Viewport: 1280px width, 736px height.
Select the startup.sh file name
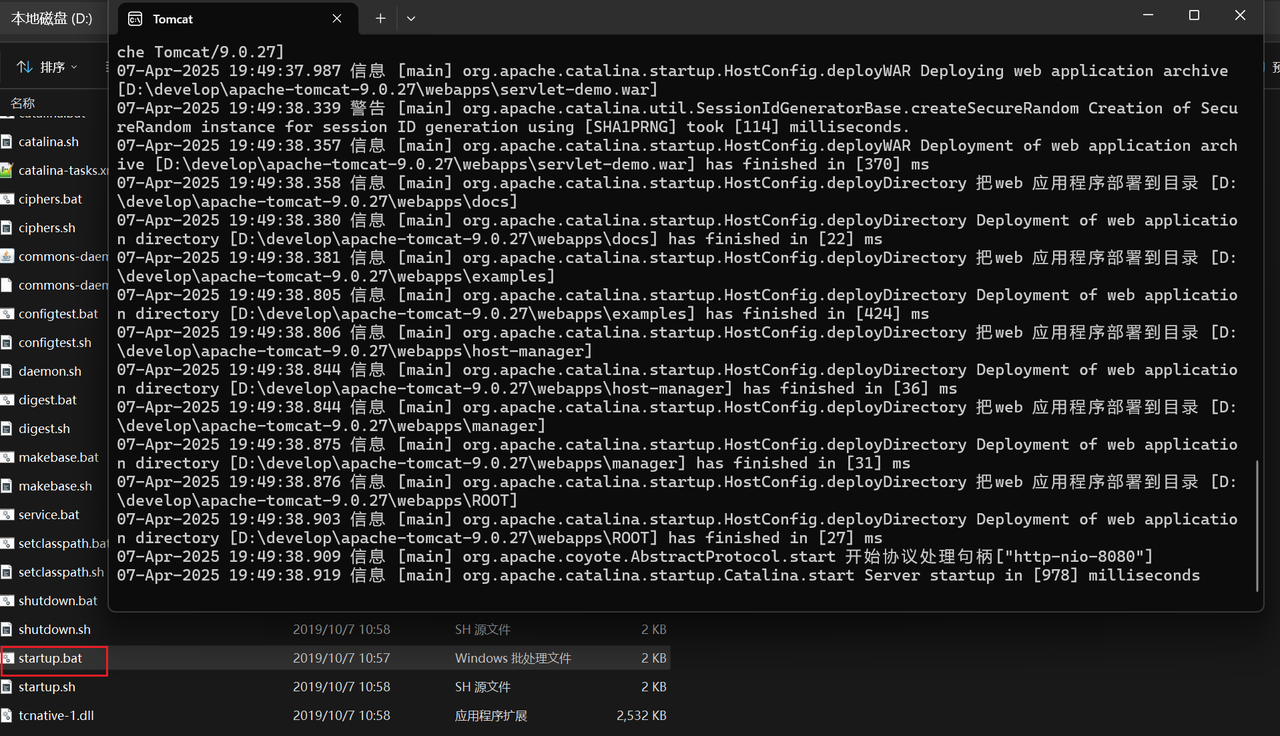pyautogui.click(x=47, y=687)
